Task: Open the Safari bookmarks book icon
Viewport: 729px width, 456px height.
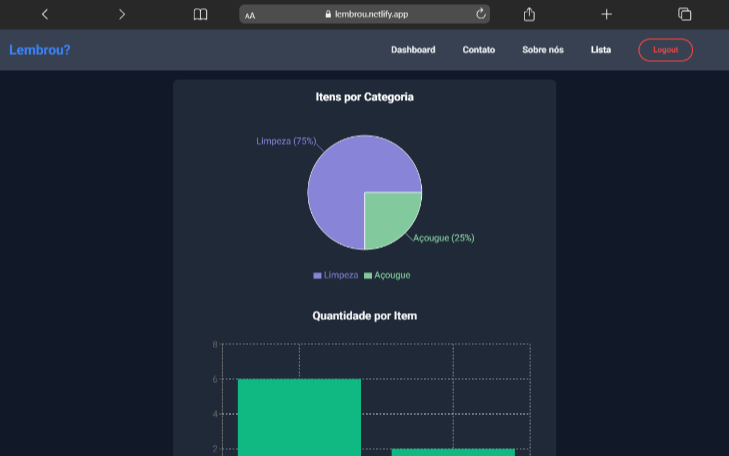Action: (200, 14)
